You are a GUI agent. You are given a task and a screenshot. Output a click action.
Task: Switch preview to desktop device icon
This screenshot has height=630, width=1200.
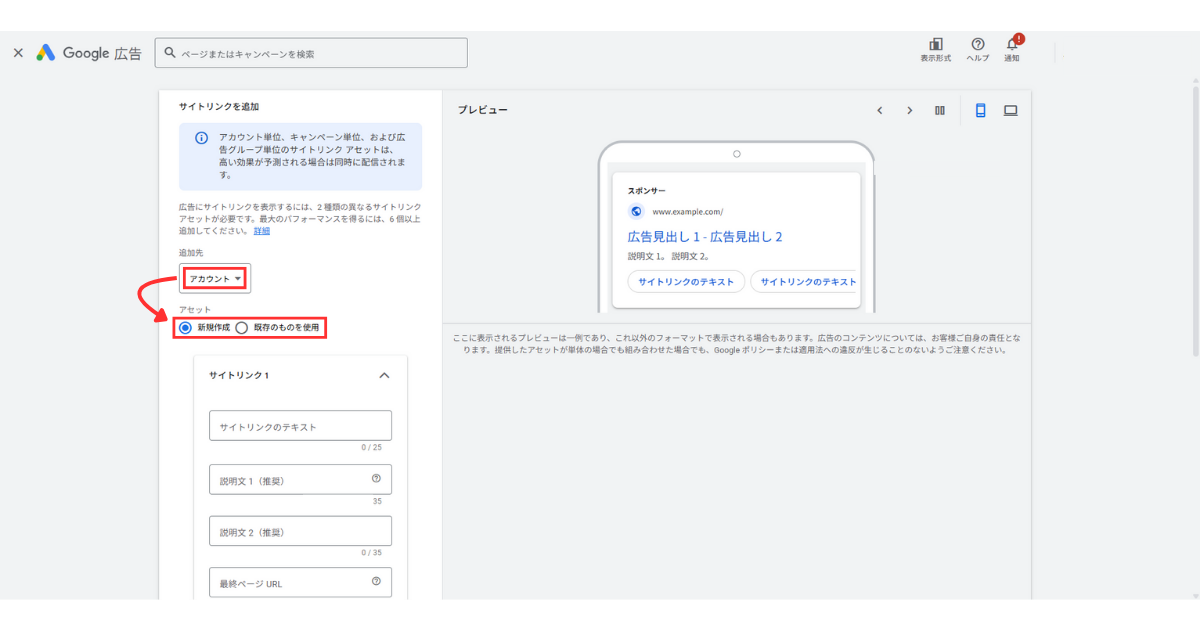pos(1011,111)
